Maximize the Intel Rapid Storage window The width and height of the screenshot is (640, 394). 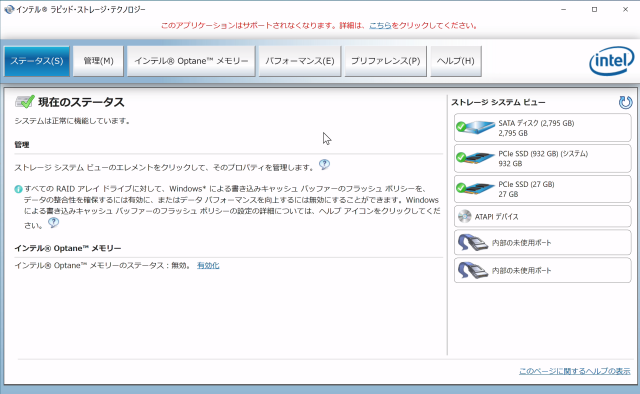[594, 9]
